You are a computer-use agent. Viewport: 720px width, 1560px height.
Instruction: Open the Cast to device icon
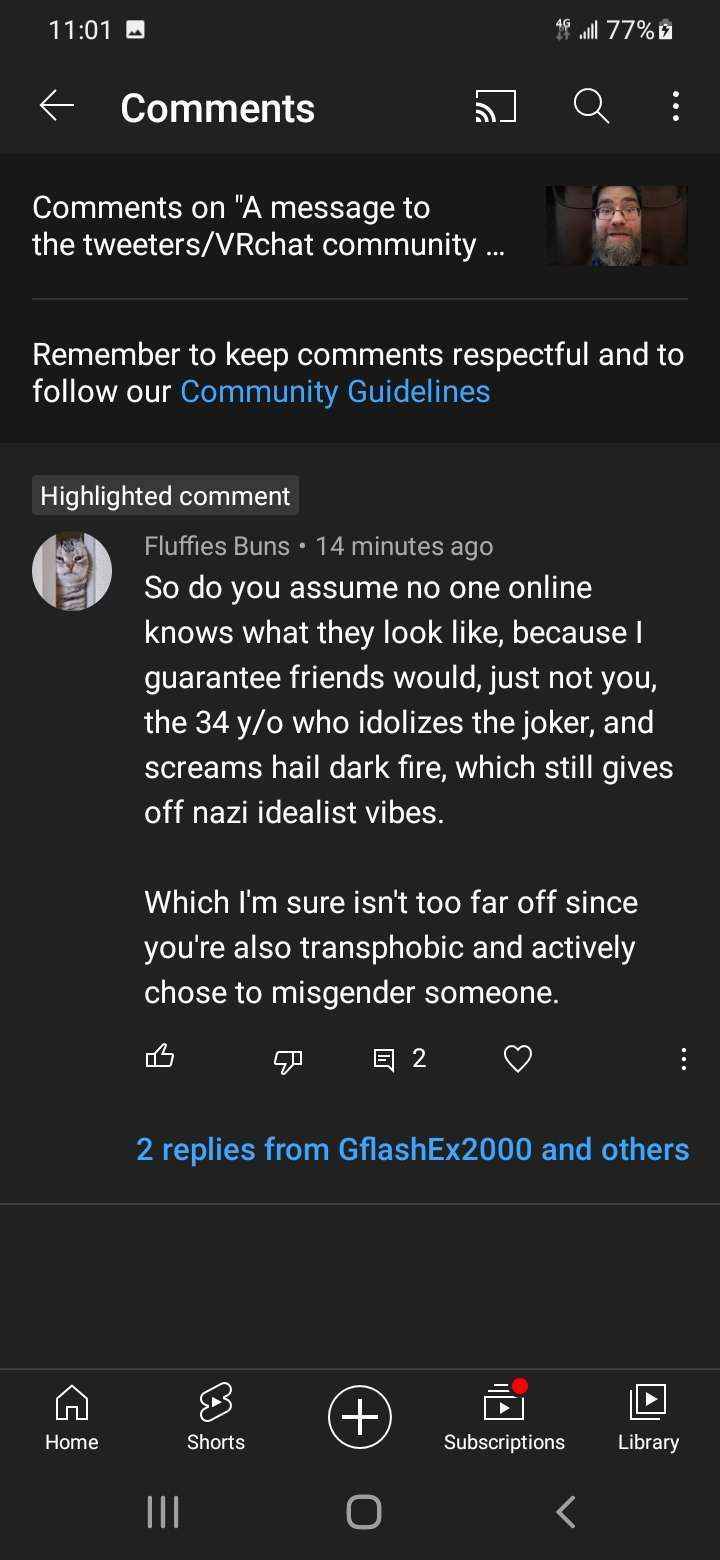[495, 106]
